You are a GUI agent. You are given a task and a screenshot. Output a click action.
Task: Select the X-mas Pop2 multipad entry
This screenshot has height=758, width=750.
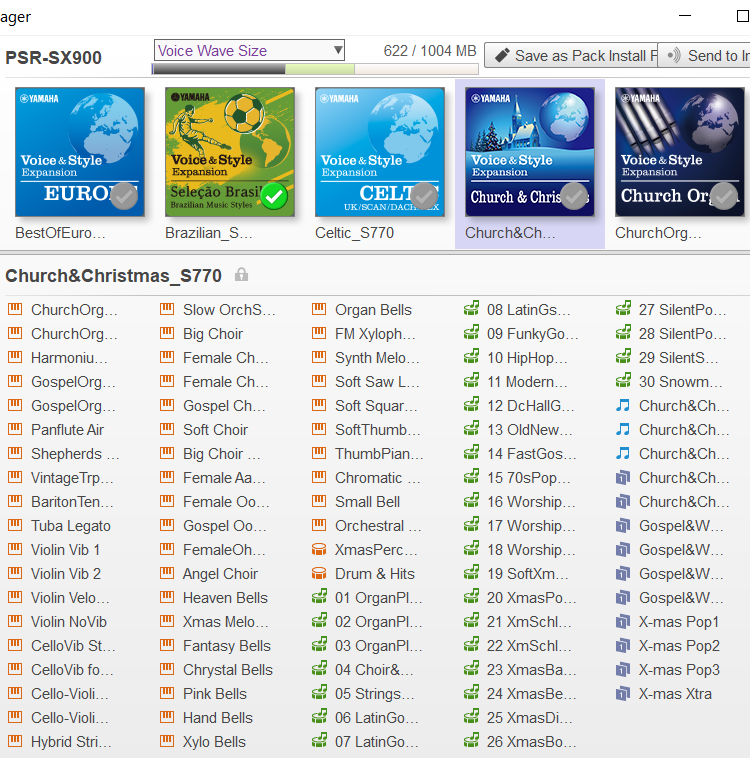click(x=668, y=646)
